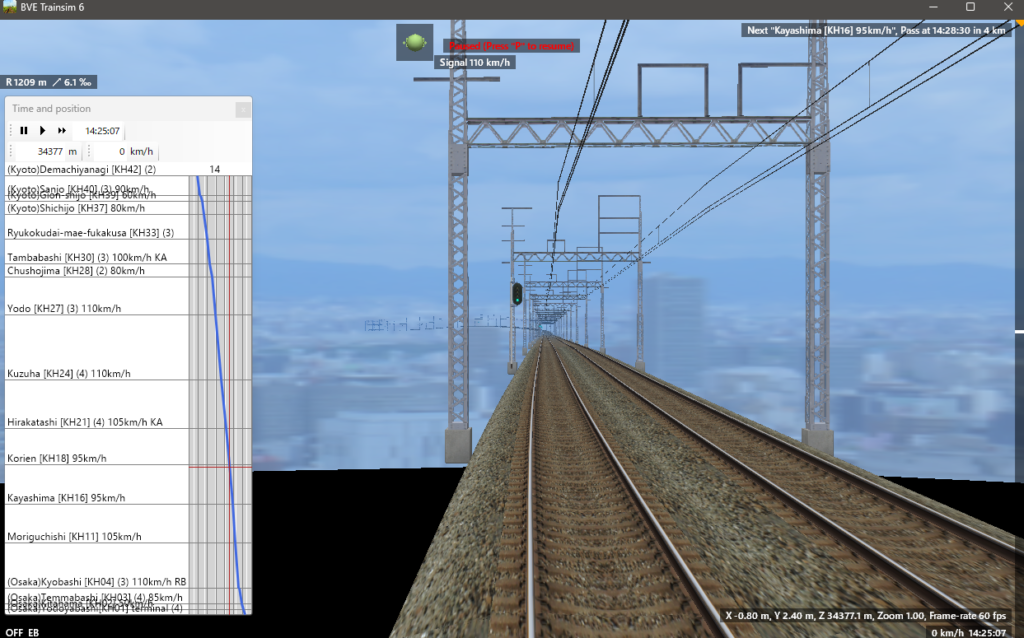The height and width of the screenshot is (638, 1024).
Task: Jump to Kayashima [KH16] station
Action: pyautogui.click(x=66, y=497)
